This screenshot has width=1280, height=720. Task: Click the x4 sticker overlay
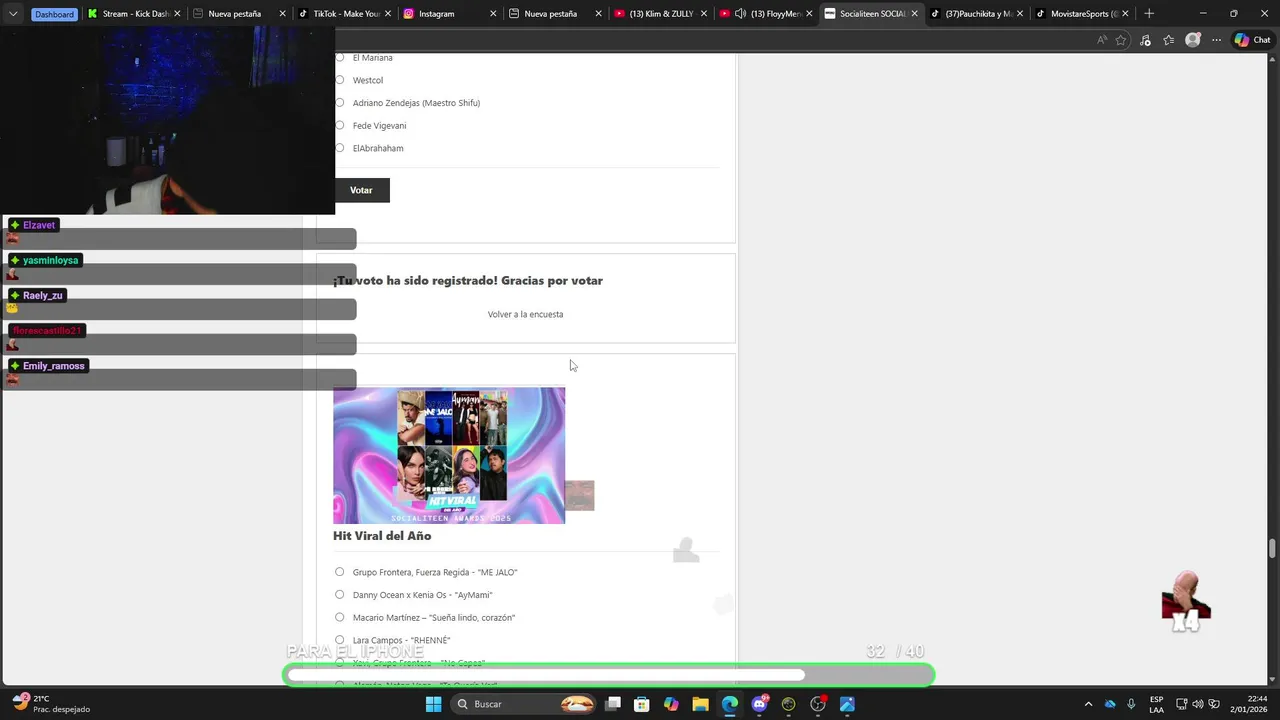1186,602
